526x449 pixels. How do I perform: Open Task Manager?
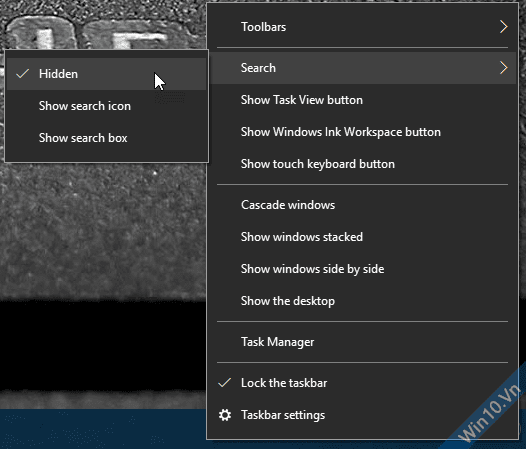tap(363, 342)
